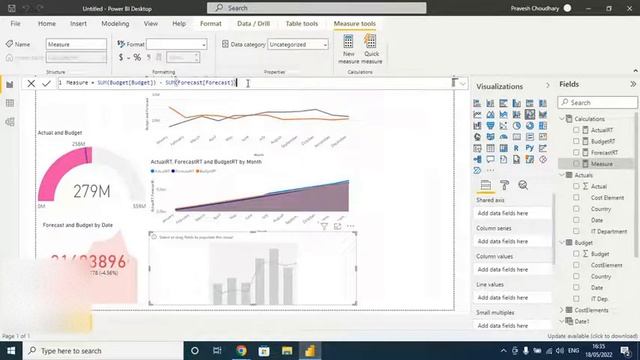The height and width of the screenshot is (360, 640).
Task: Select the treemap visual icon
Action: [542, 126]
